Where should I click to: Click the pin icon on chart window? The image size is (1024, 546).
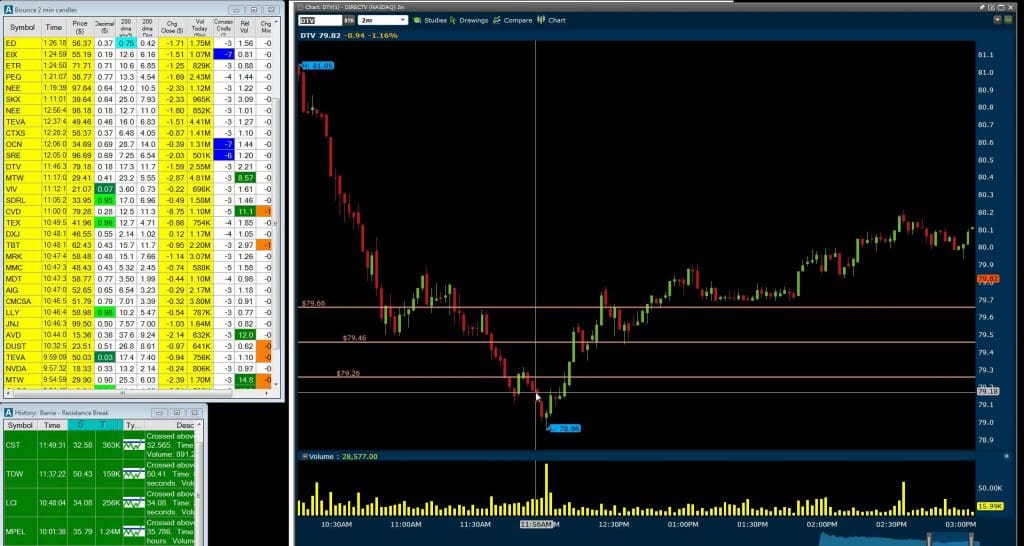click(982, 7)
